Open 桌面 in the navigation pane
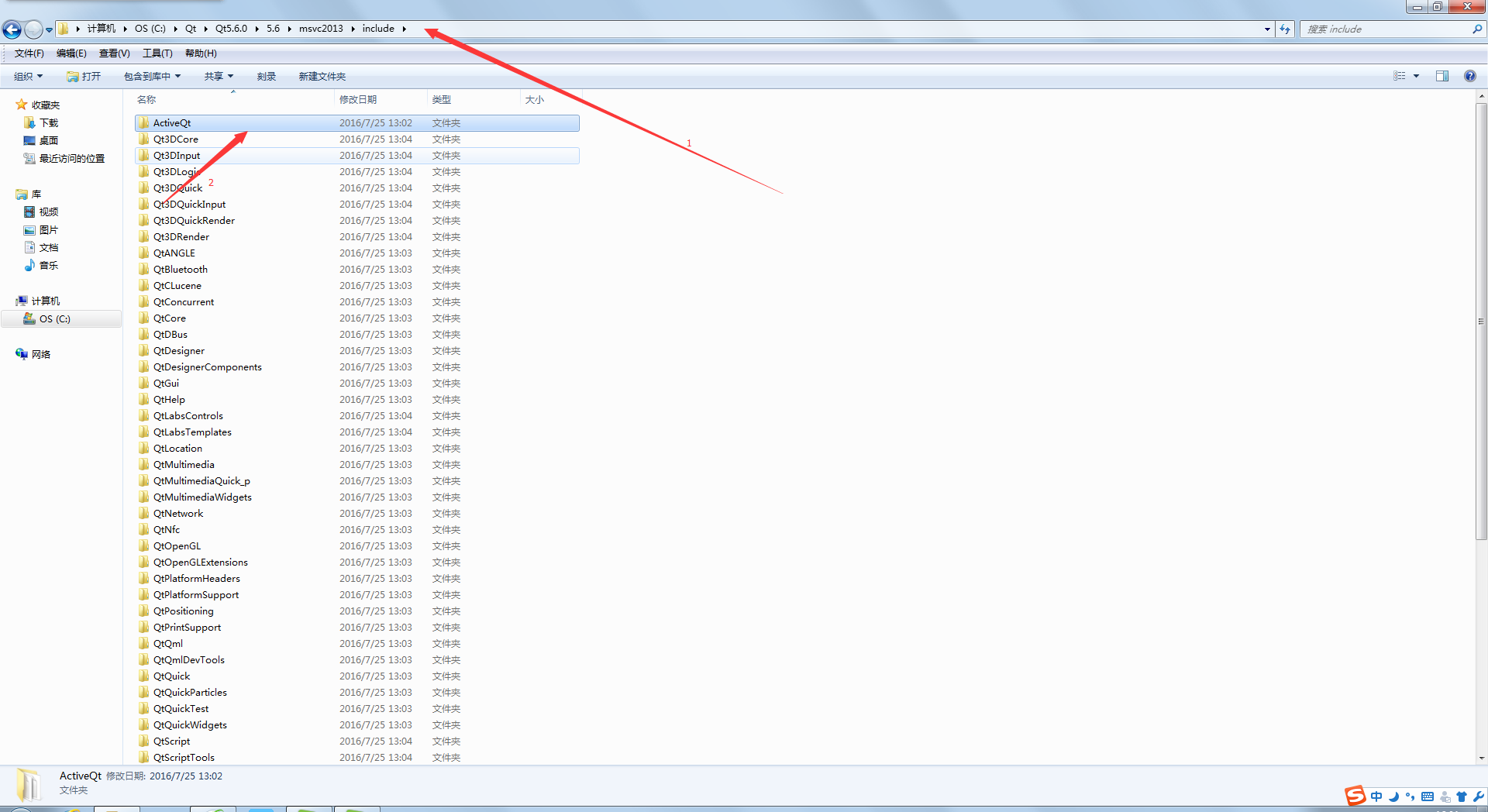The image size is (1488, 812). [49, 140]
